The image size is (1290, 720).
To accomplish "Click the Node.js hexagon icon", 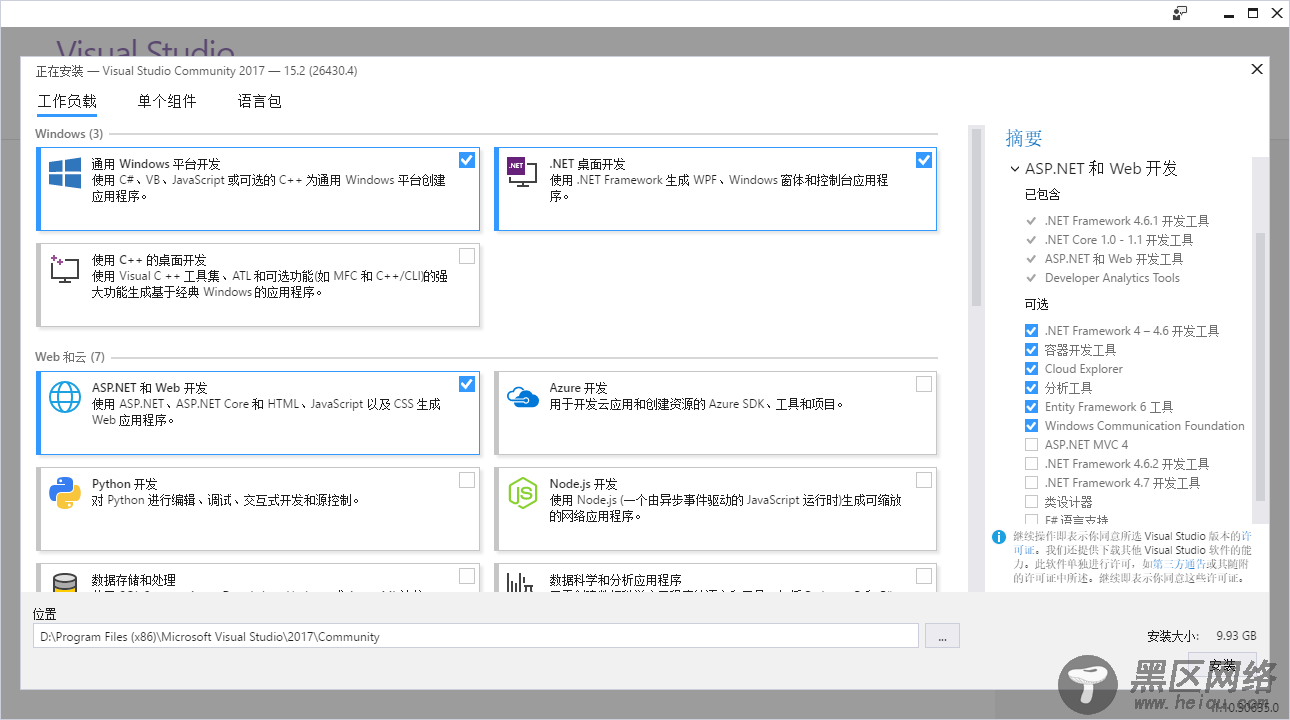I will 522,492.
